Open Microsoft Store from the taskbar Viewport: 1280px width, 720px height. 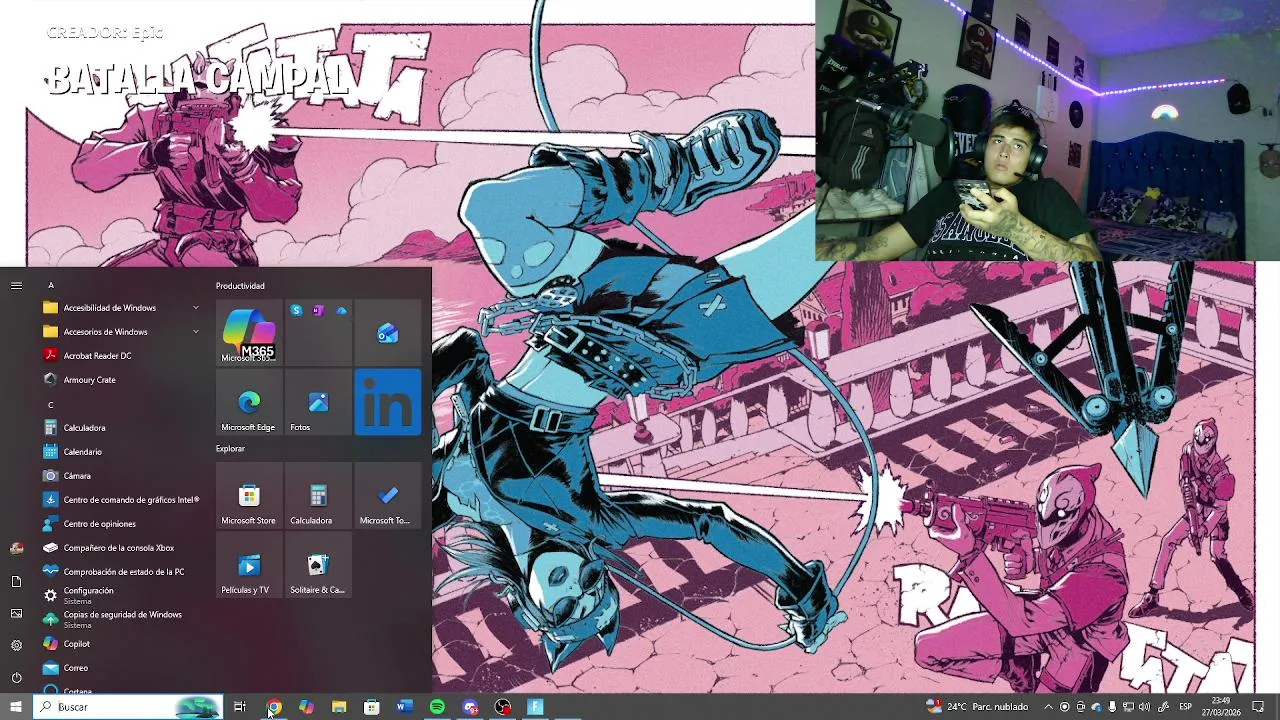click(371, 707)
